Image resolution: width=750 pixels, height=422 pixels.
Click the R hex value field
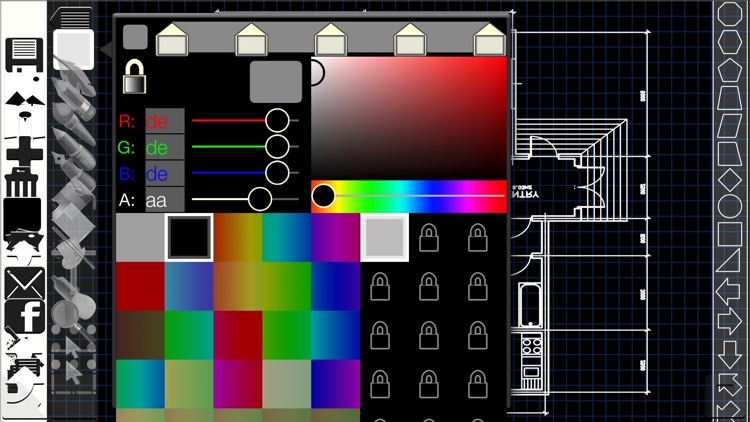(x=165, y=121)
